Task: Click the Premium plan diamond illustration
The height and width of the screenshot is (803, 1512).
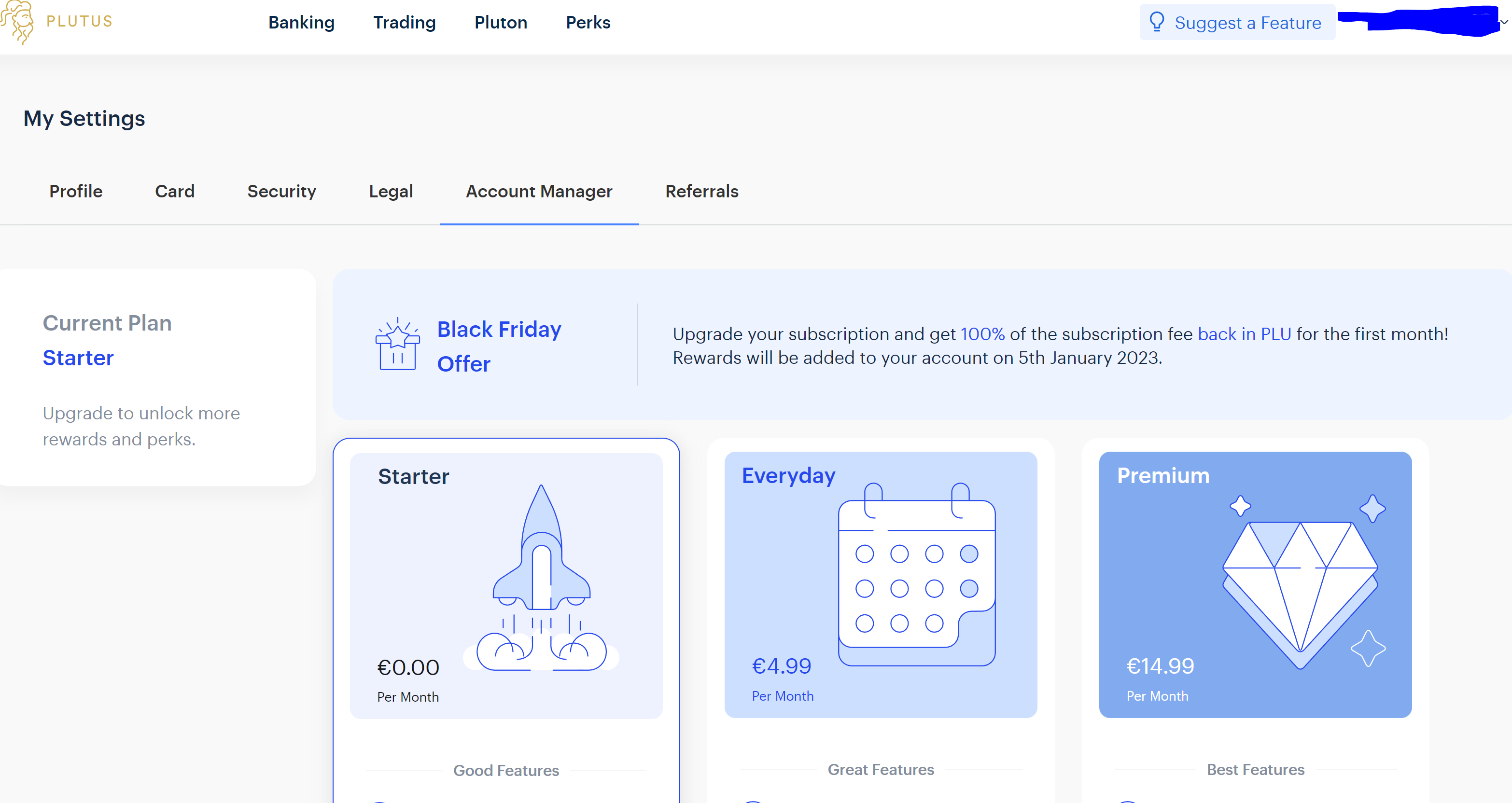Action: point(1301,590)
